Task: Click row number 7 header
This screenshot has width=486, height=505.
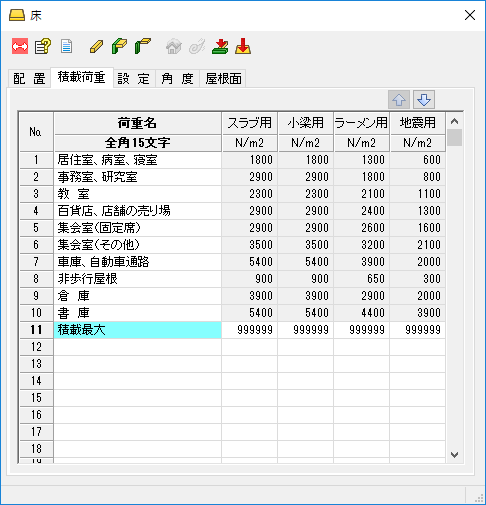Action: 36,262
